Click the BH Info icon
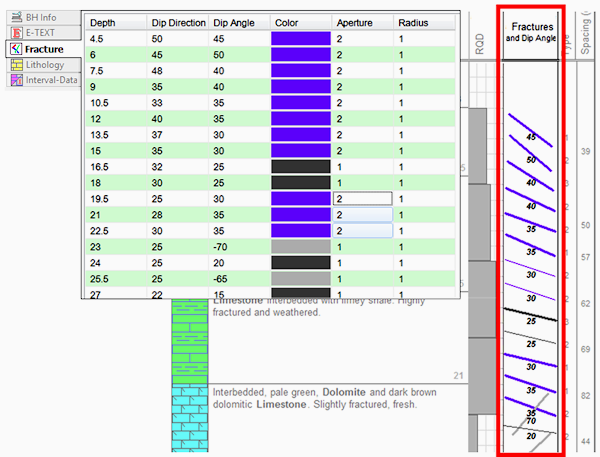600x457 pixels. click(16, 17)
